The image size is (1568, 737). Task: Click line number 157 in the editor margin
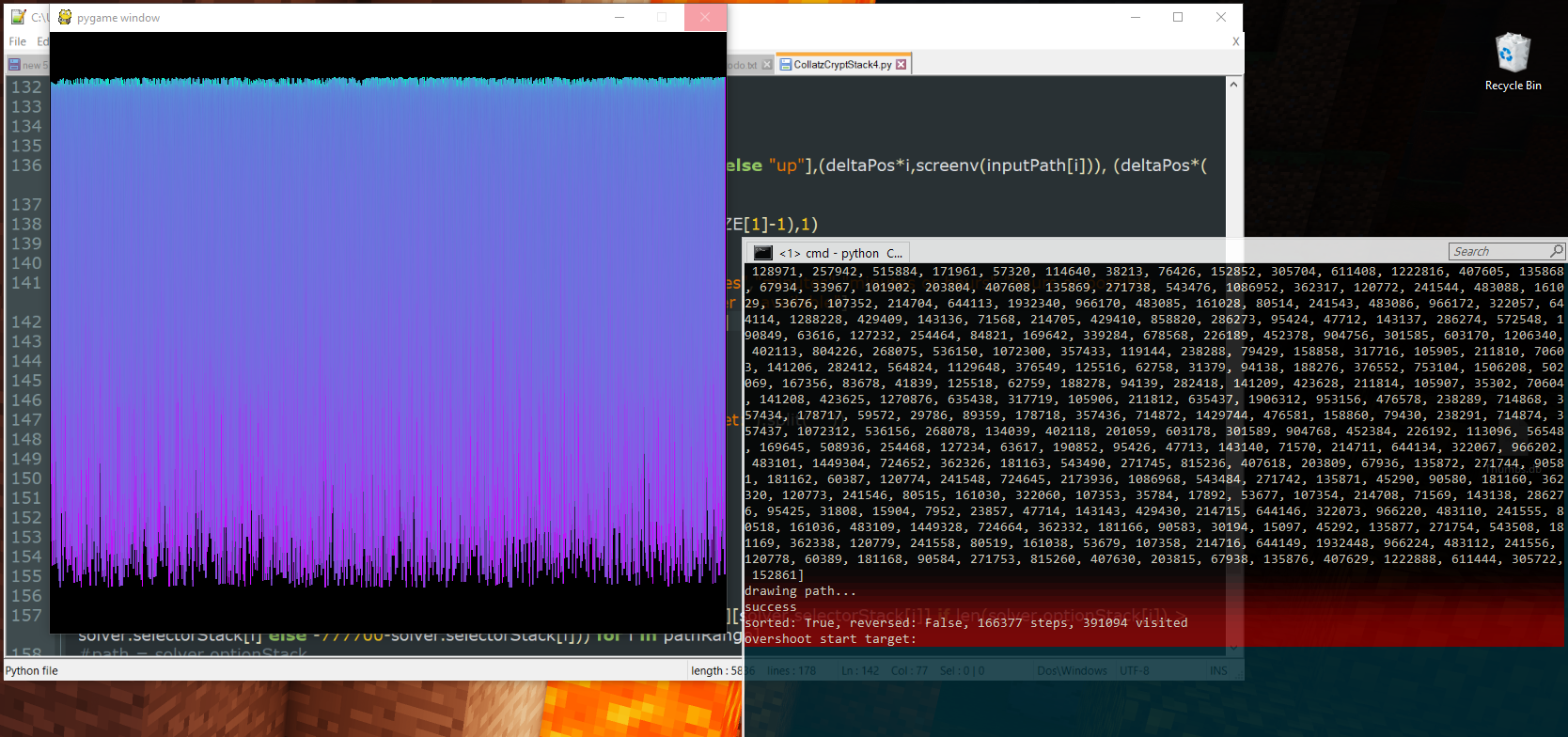[26, 616]
